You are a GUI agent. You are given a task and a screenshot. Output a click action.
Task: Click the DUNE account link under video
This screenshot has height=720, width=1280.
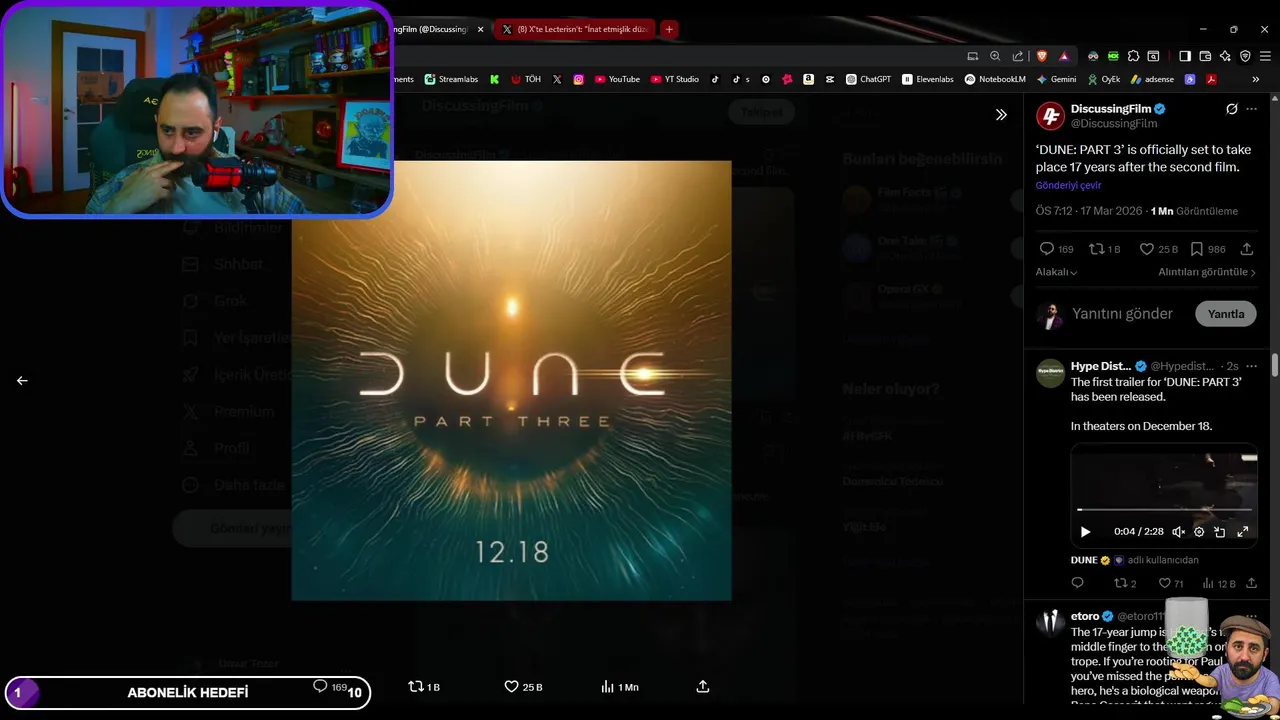(x=1084, y=560)
